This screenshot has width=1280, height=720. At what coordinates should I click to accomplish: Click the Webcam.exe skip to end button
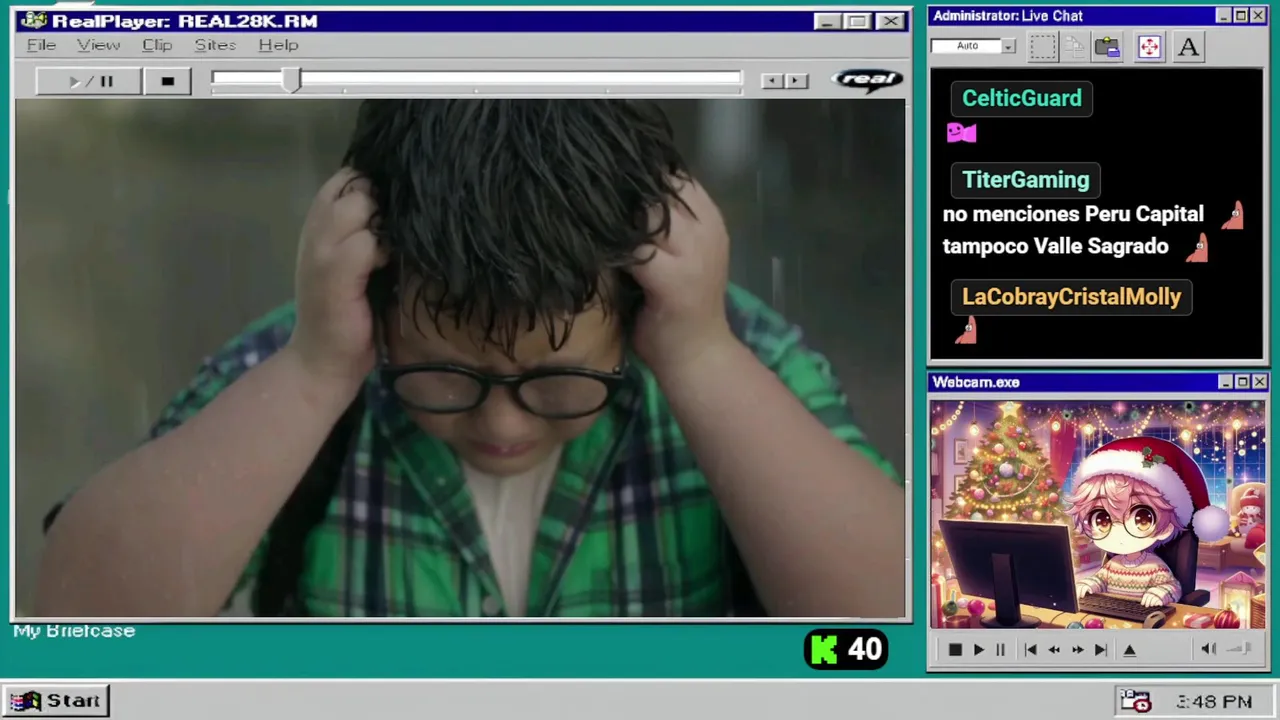tap(1100, 650)
